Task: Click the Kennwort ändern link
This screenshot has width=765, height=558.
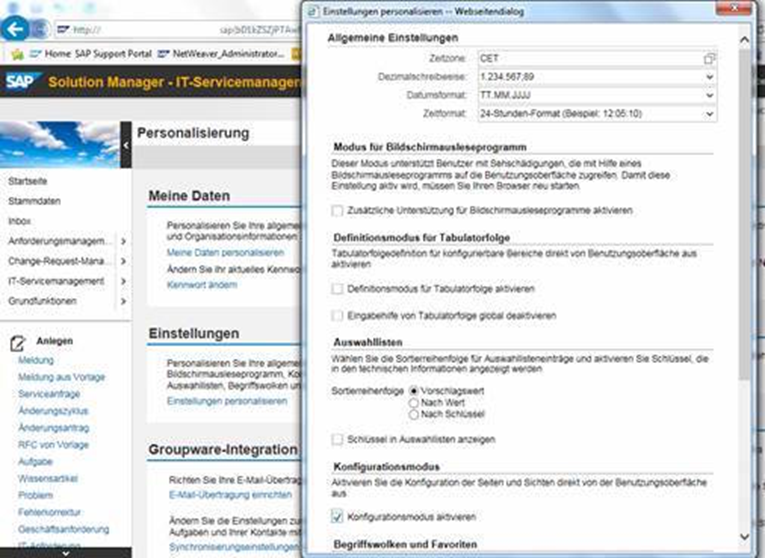Action: [201, 285]
